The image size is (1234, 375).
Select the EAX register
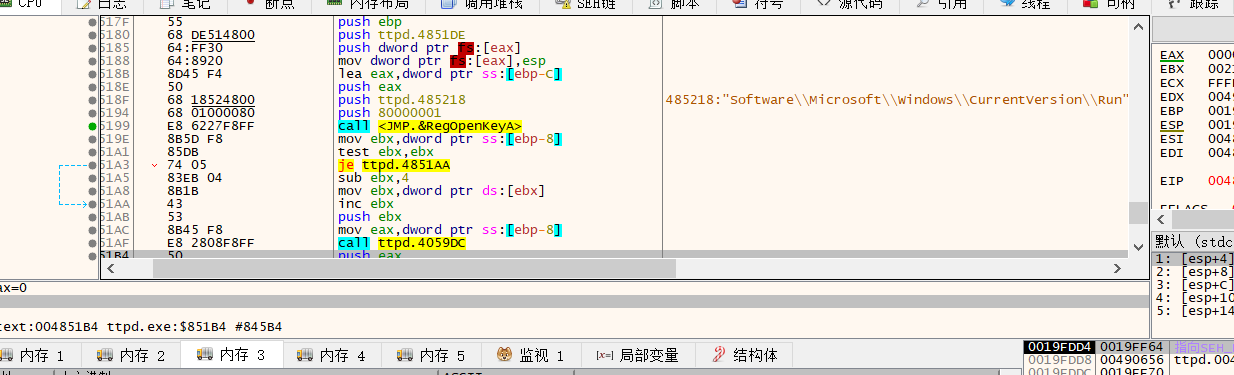pos(1171,55)
